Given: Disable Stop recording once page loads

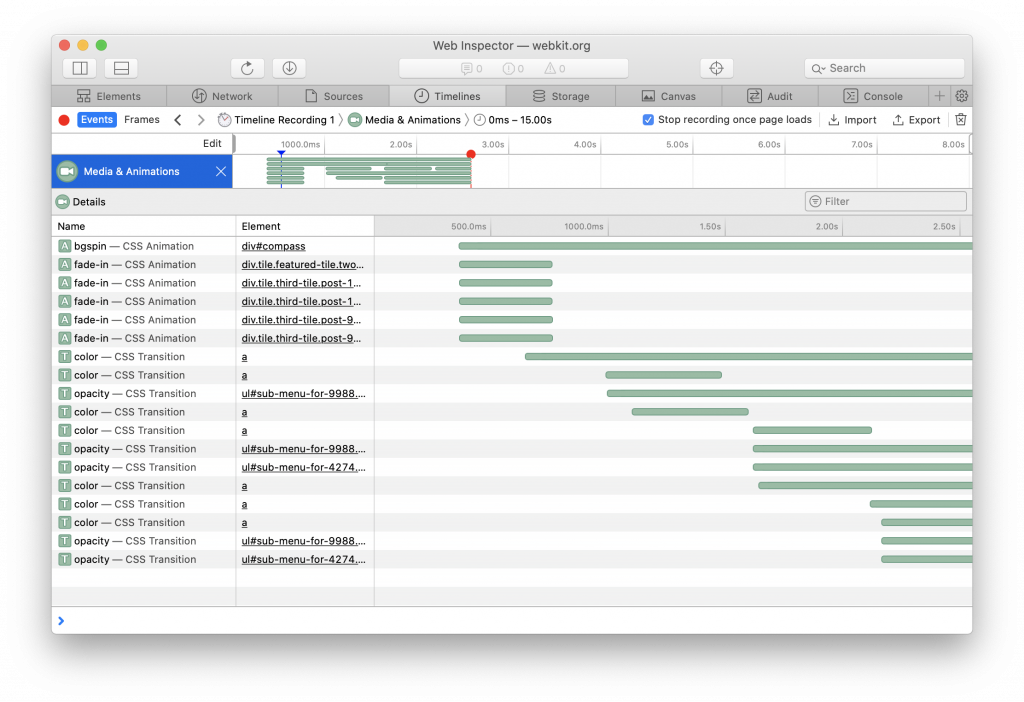Looking at the screenshot, I should 649,119.
